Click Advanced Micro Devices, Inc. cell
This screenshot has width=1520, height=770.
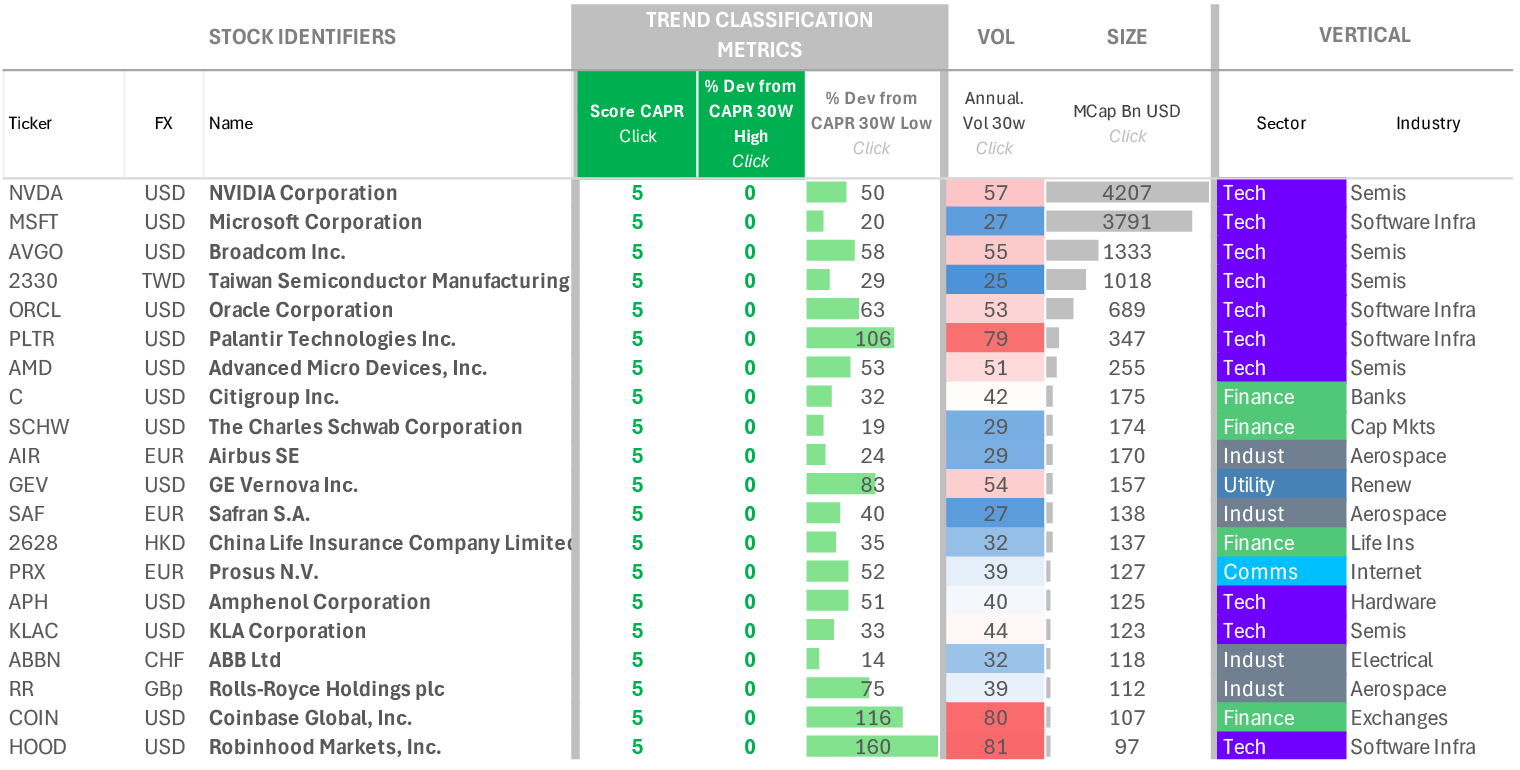348,368
